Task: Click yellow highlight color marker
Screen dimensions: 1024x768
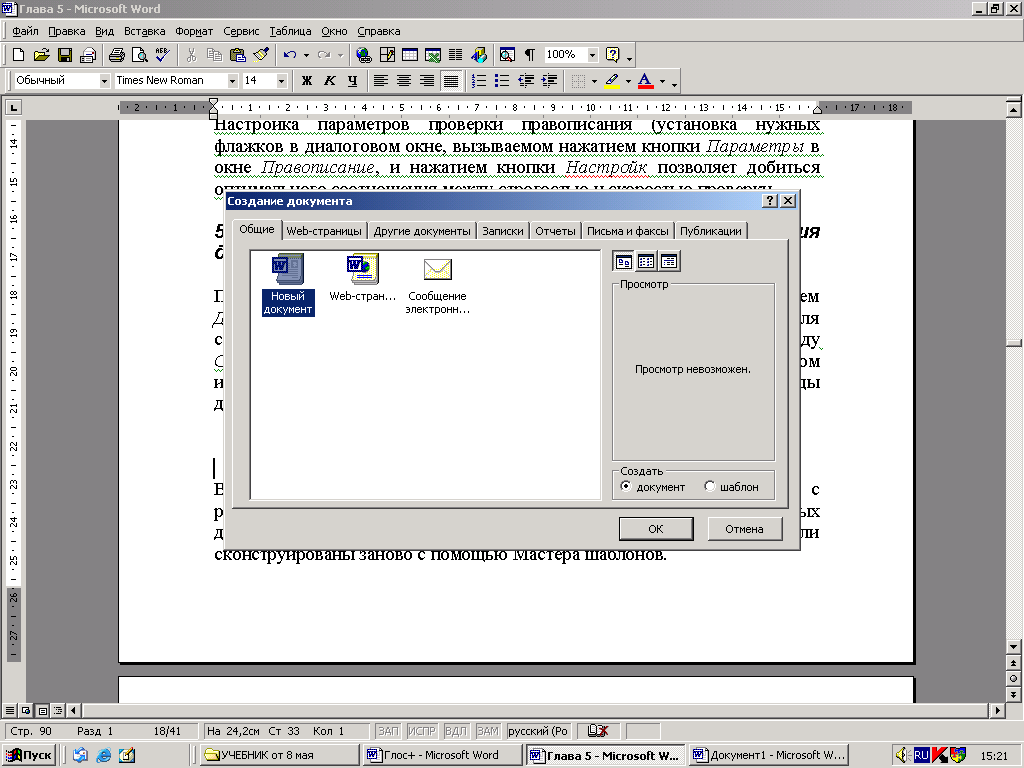Action: pos(612,80)
